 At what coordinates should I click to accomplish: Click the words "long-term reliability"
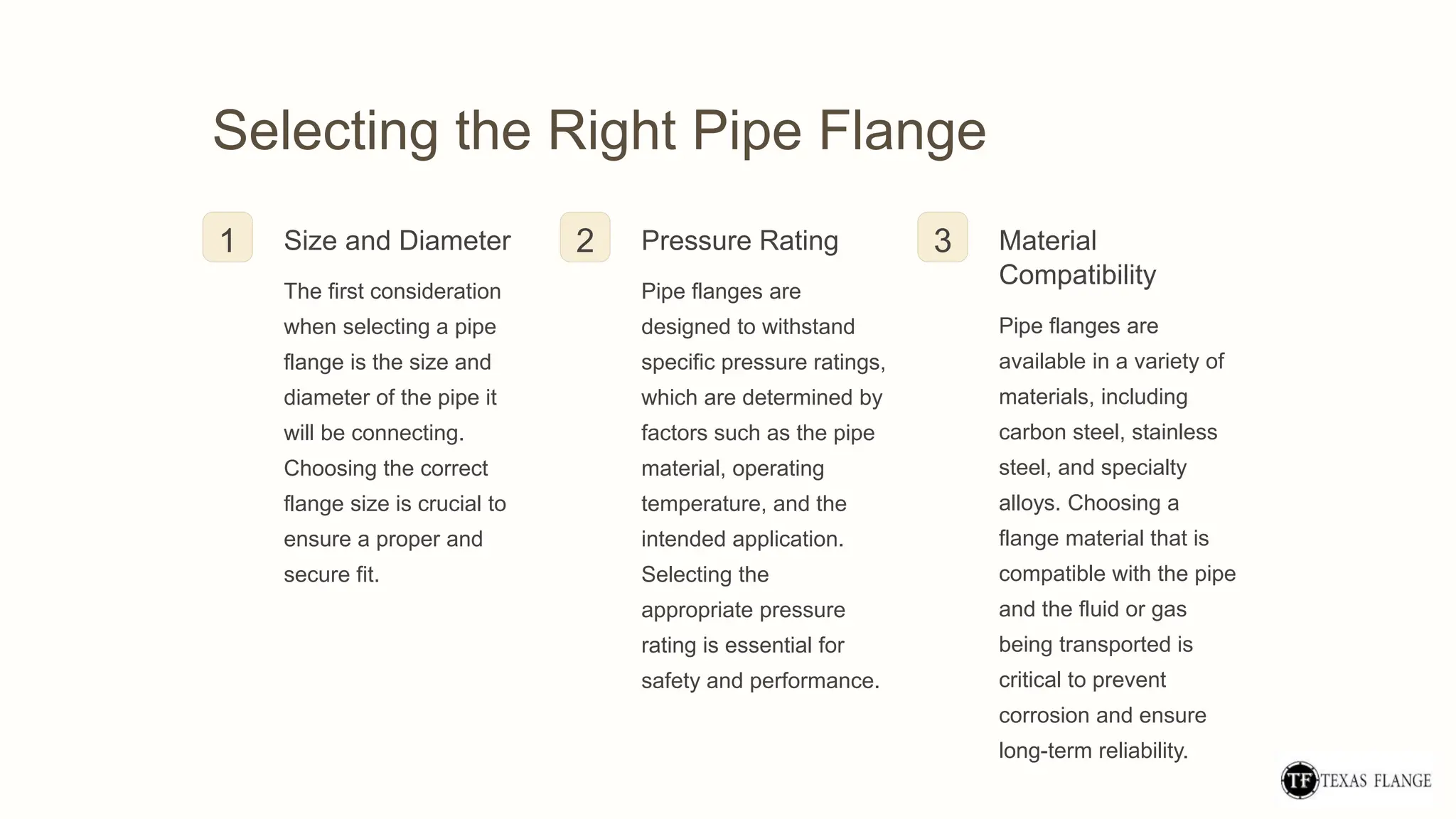[x=1091, y=751]
